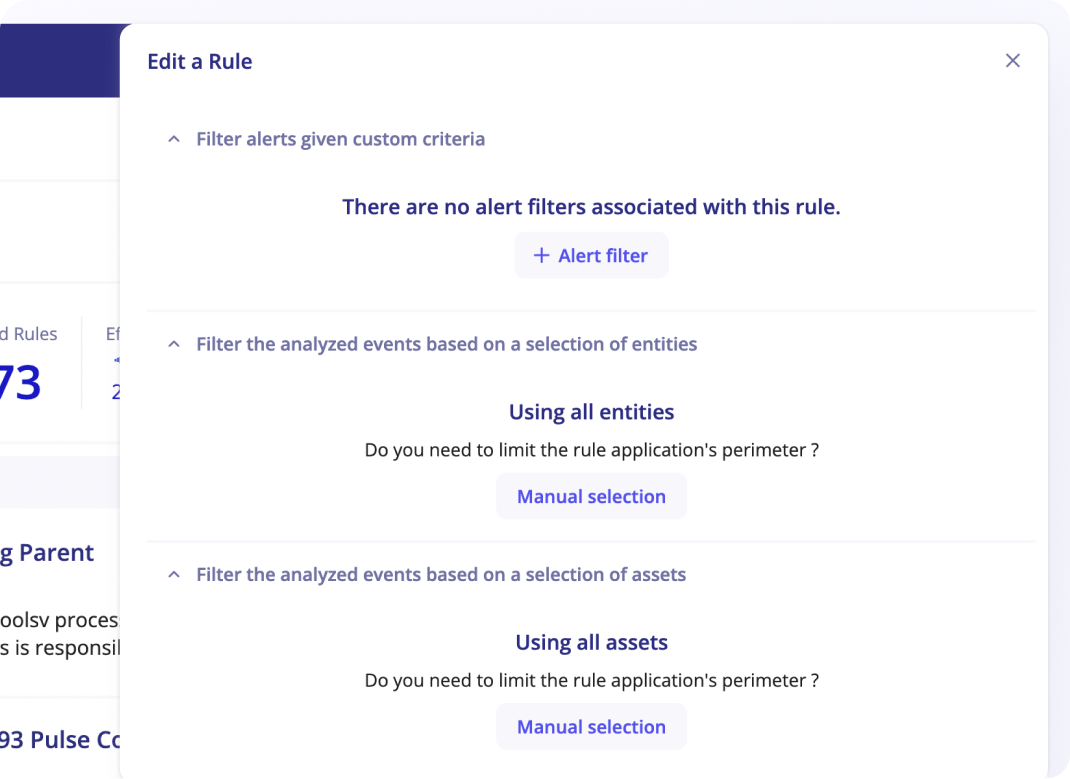Add a new Alert filter

591,256
